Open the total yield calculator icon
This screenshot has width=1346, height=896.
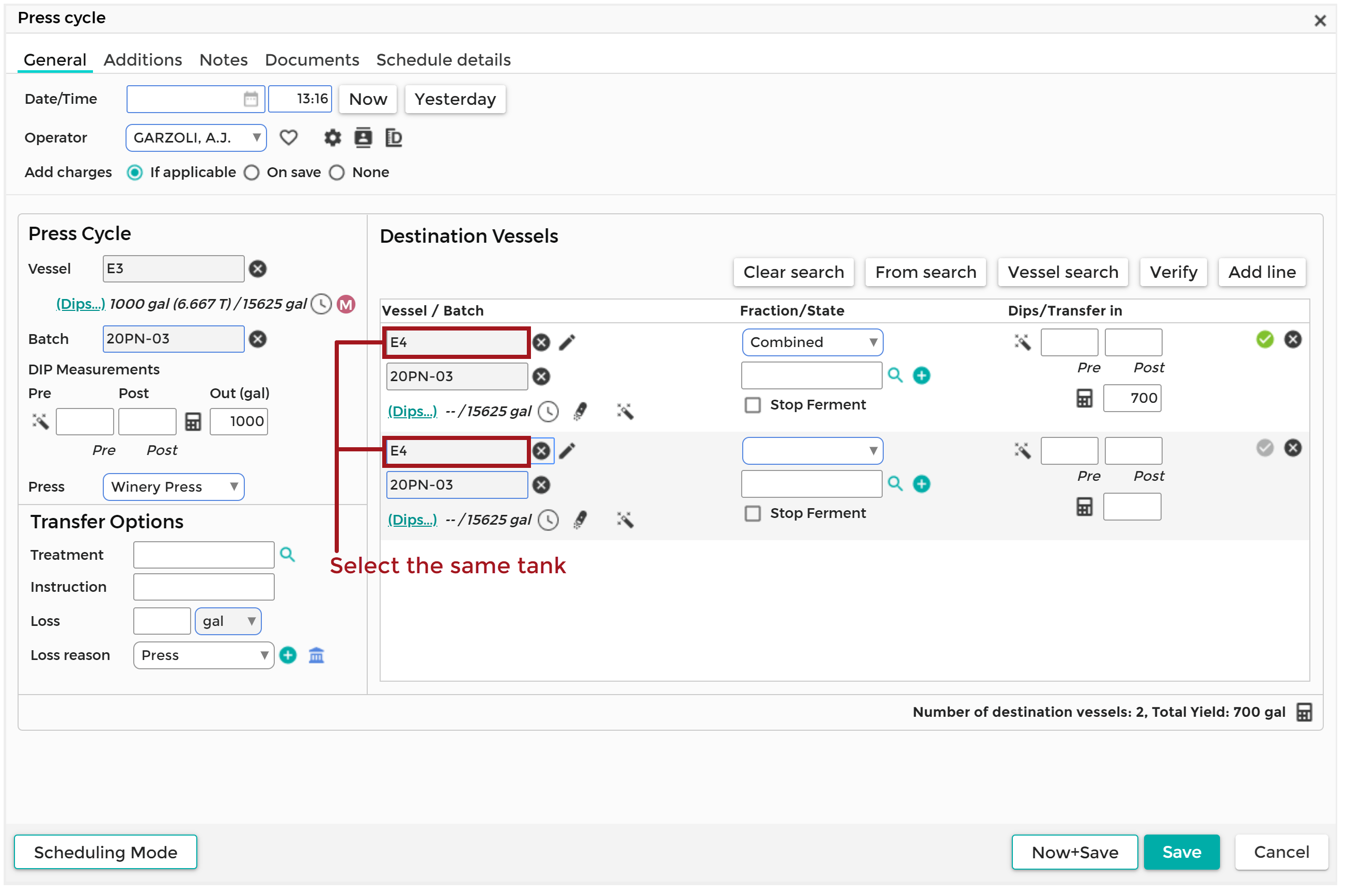pyautogui.click(x=1304, y=712)
